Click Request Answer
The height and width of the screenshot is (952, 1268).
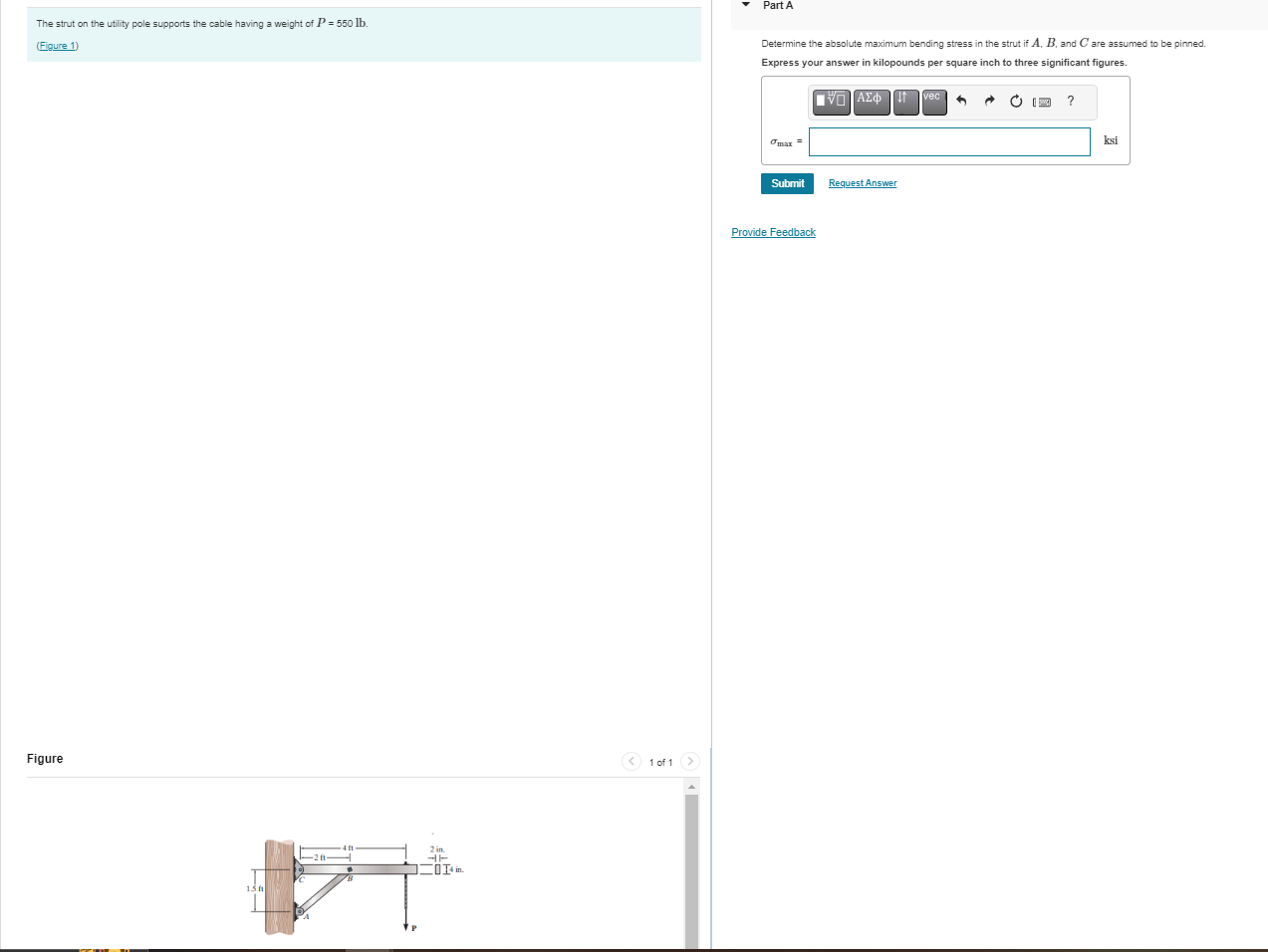click(862, 183)
